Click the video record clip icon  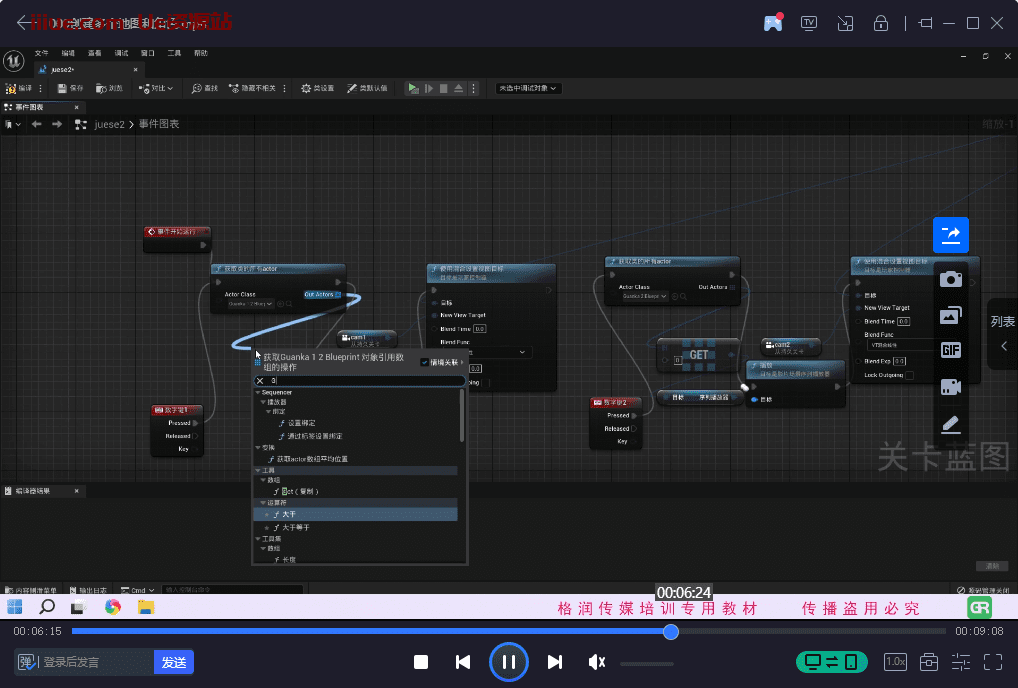click(950, 387)
